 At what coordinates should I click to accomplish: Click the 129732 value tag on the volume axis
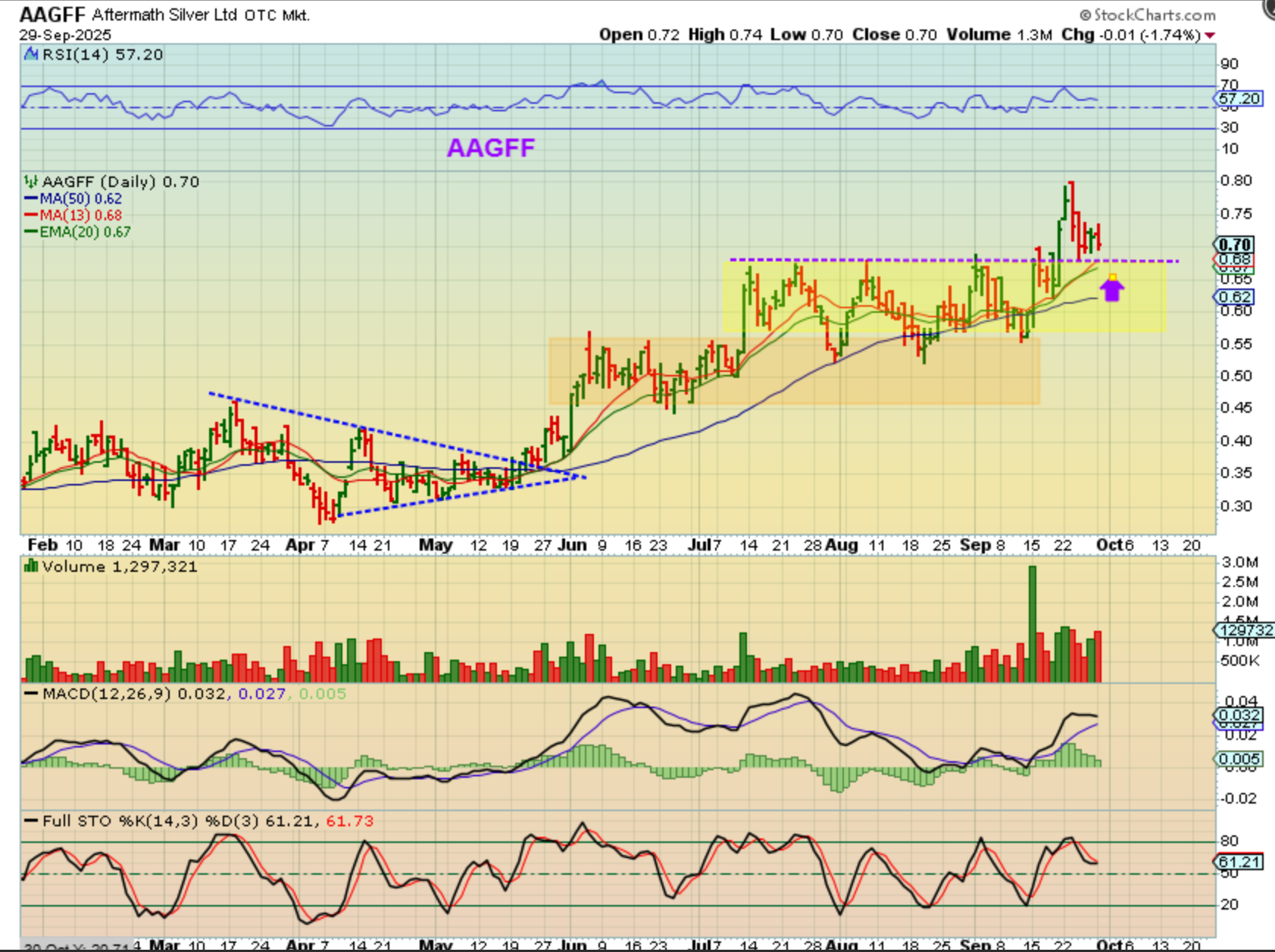(1244, 630)
